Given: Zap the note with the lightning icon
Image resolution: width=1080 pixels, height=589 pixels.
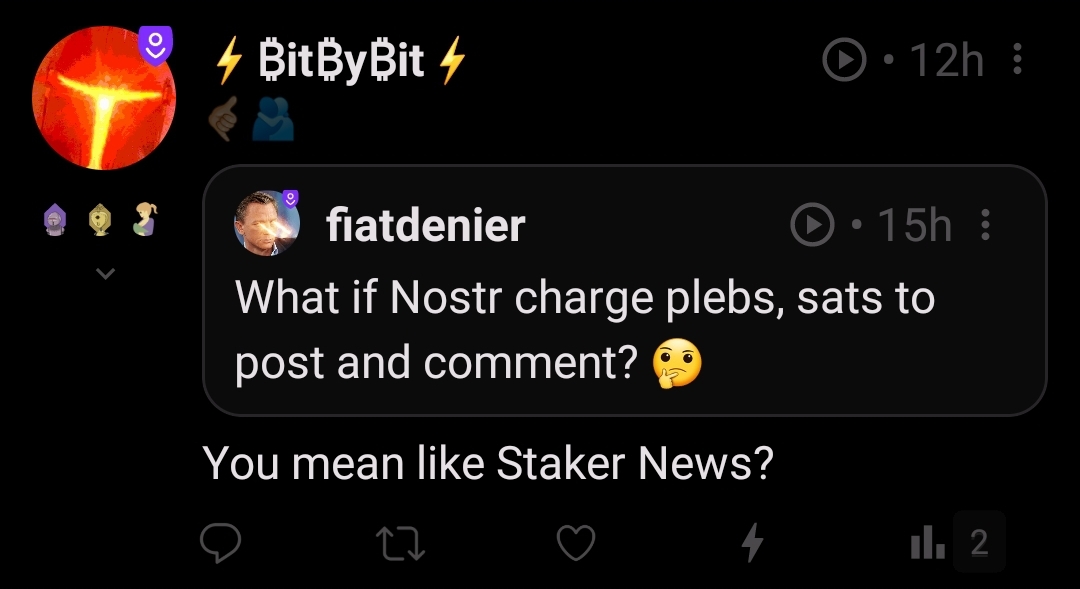Looking at the screenshot, I should click(752, 543).
